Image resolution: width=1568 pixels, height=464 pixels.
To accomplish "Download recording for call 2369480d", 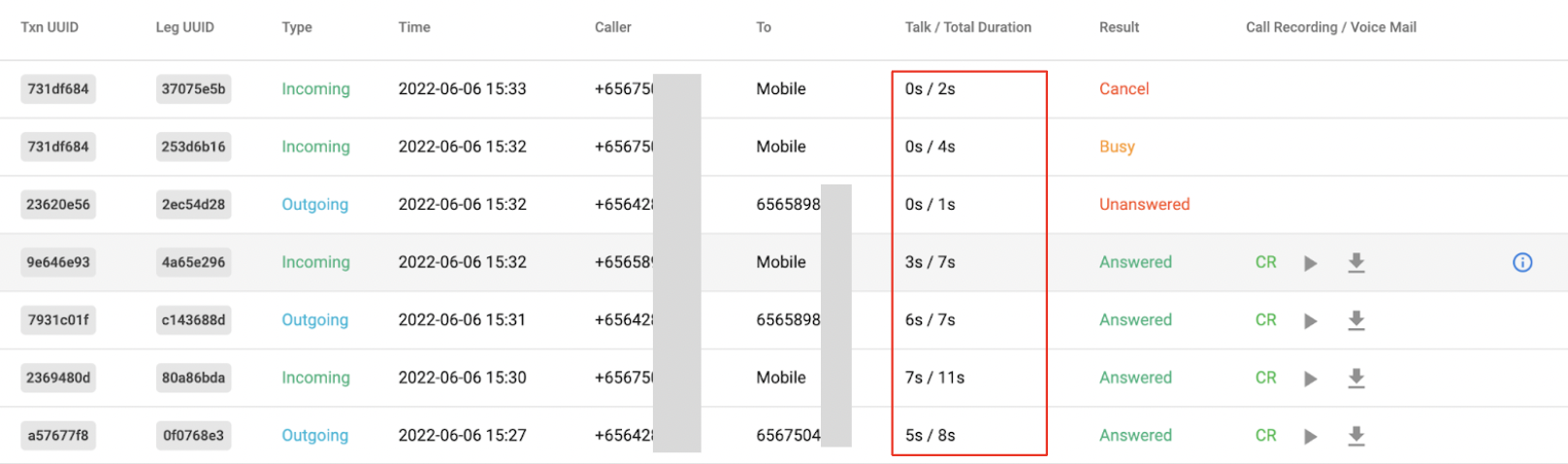I will (1356, 378).
